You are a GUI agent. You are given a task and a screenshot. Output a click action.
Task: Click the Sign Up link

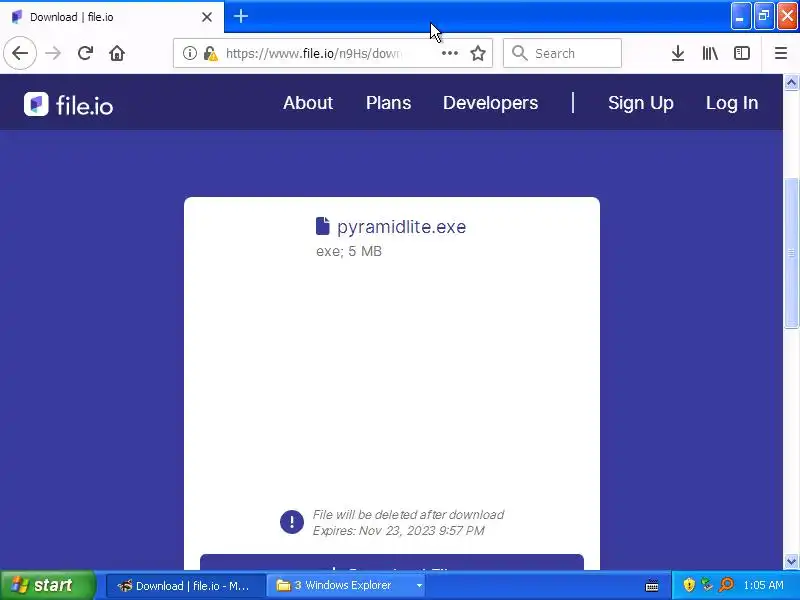point(641,103)
